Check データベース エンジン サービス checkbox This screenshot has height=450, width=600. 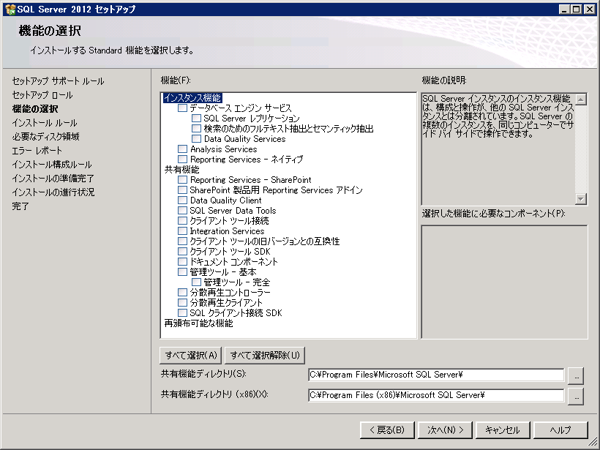pos(183,108)
